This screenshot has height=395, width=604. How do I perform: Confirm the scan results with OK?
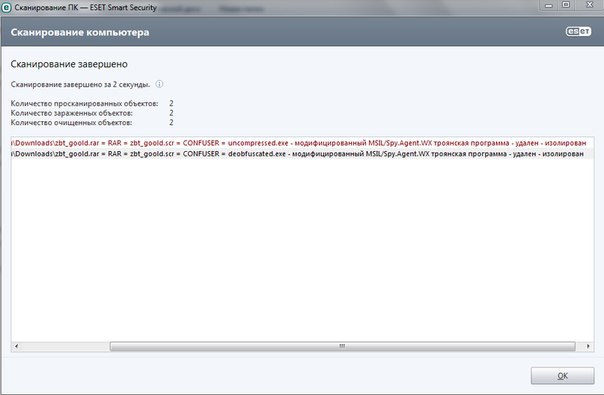[562, 375]
